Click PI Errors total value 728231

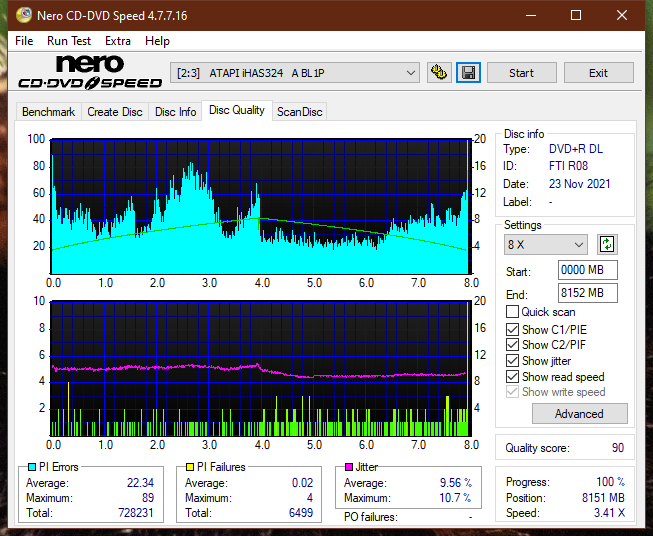(x=136, y=512)
